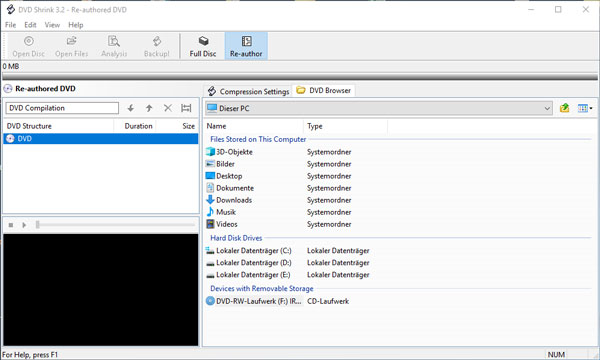Screen dimensions: 600x360
Task: Click the DVD Structure column header
Action: [x=59, y=126]
